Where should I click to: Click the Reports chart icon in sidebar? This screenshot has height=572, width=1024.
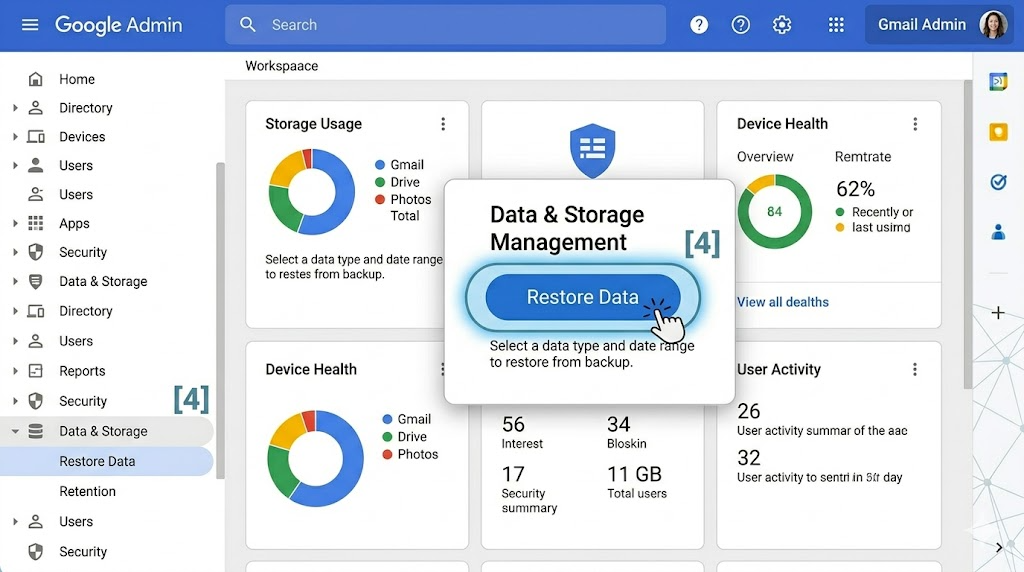coord(35,371)
